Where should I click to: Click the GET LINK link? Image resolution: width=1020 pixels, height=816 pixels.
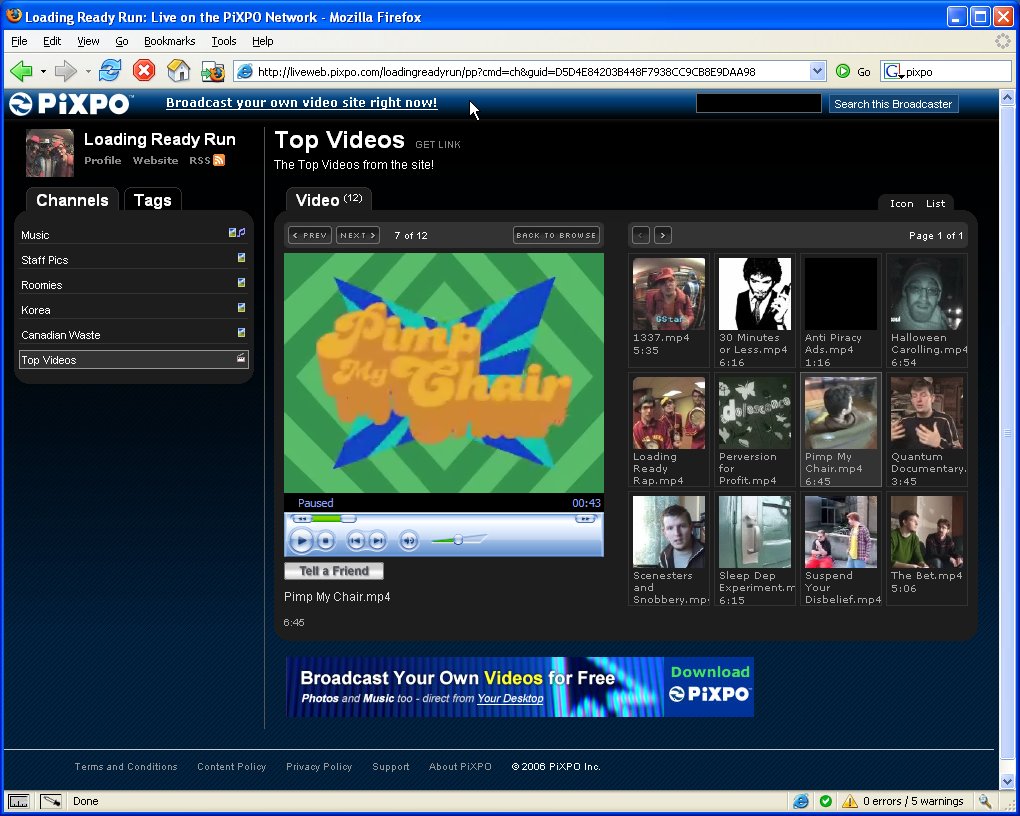pyautogui.click(x=438, y=144)
